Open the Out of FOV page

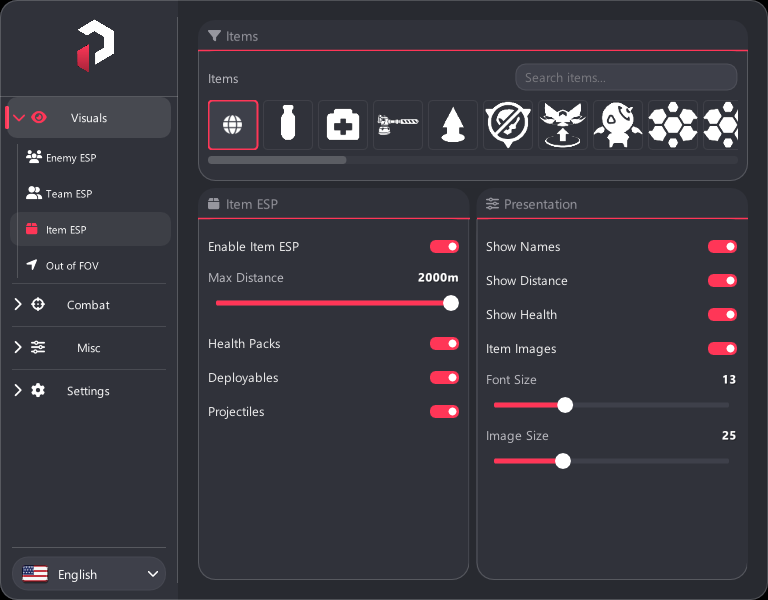[91, 265]
